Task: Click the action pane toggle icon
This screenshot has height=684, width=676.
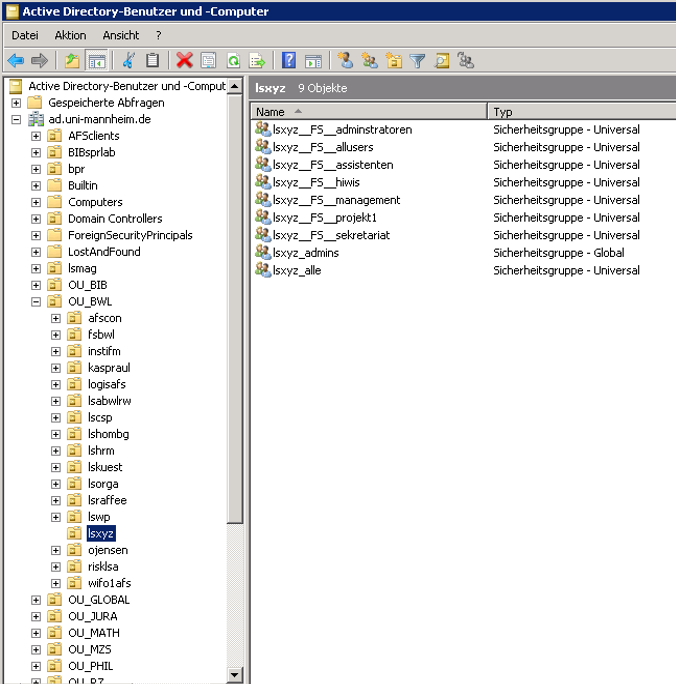Action: click(x=313, y=60)
